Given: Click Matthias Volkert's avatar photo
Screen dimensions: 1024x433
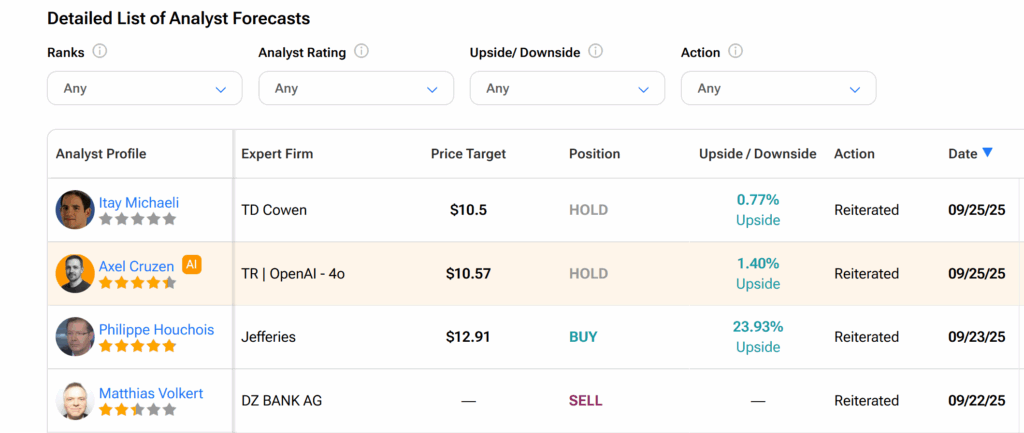Looking at the screenshot, I should (x=75, y=401).
